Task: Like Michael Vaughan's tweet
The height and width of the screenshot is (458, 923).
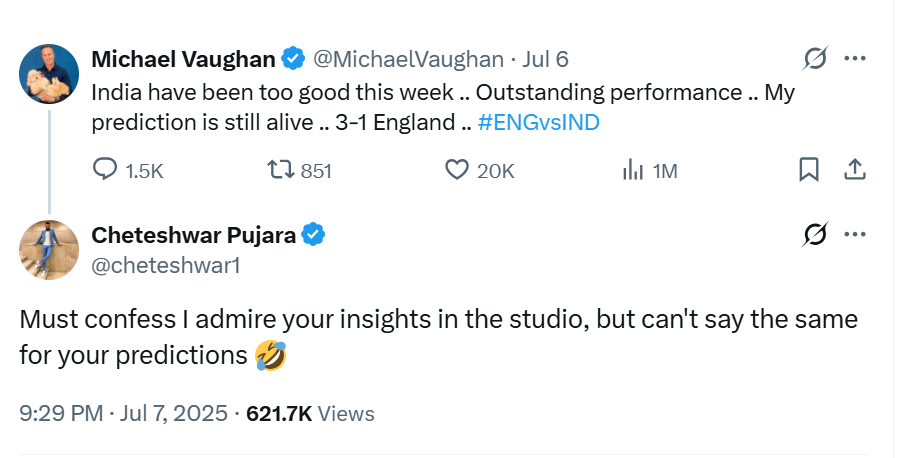Action: click(457, 171)
